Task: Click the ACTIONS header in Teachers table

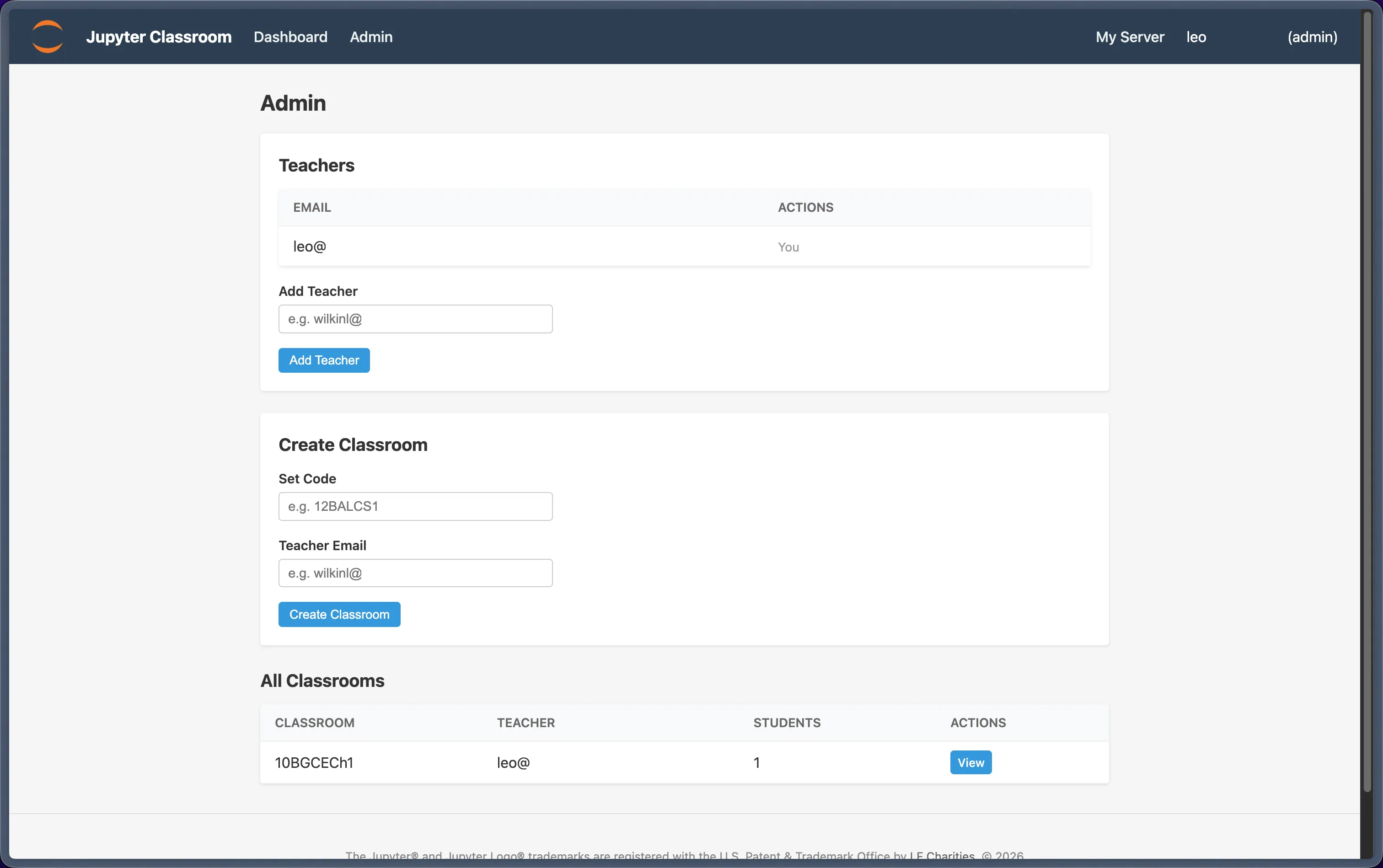Action: tap(805, 207)
